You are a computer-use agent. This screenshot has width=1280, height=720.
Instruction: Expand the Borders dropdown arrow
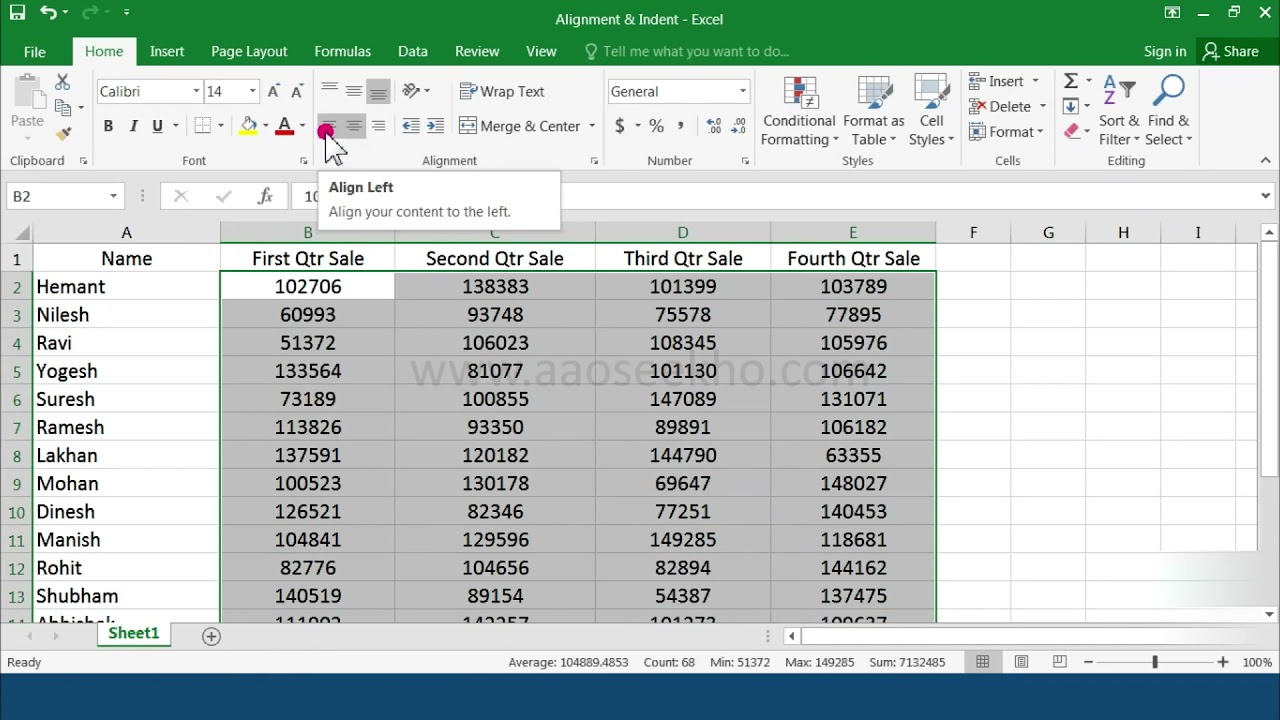(220, 126)
